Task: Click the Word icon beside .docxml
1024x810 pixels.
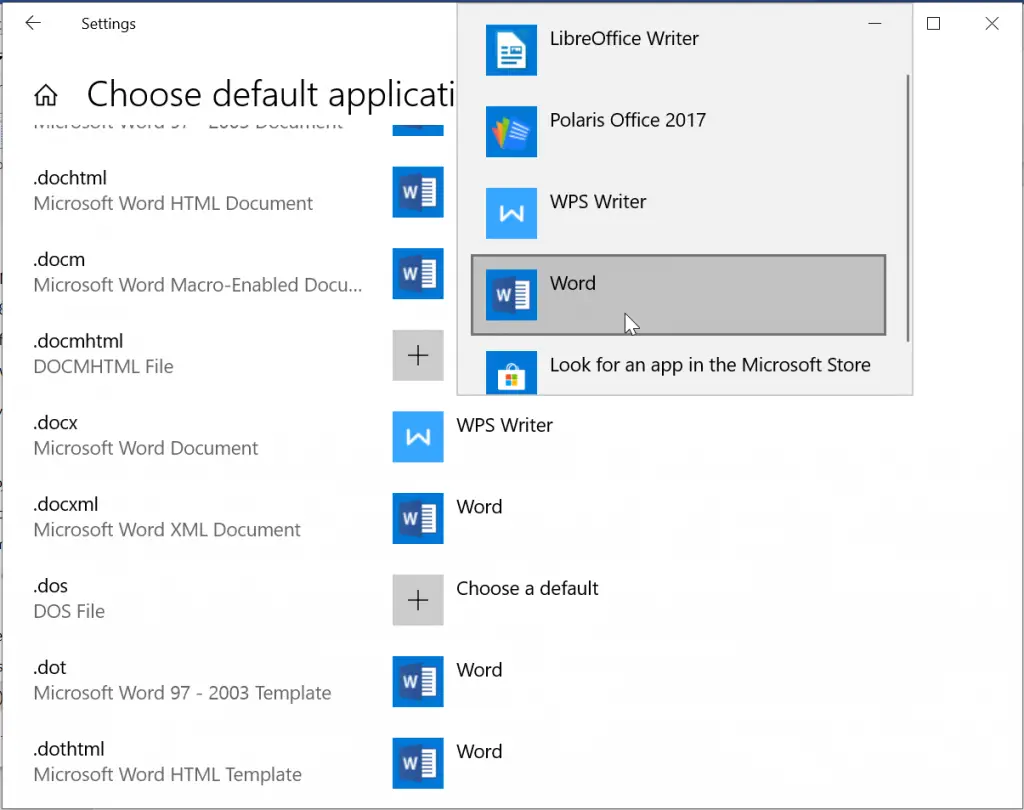Action: point(418,519)
